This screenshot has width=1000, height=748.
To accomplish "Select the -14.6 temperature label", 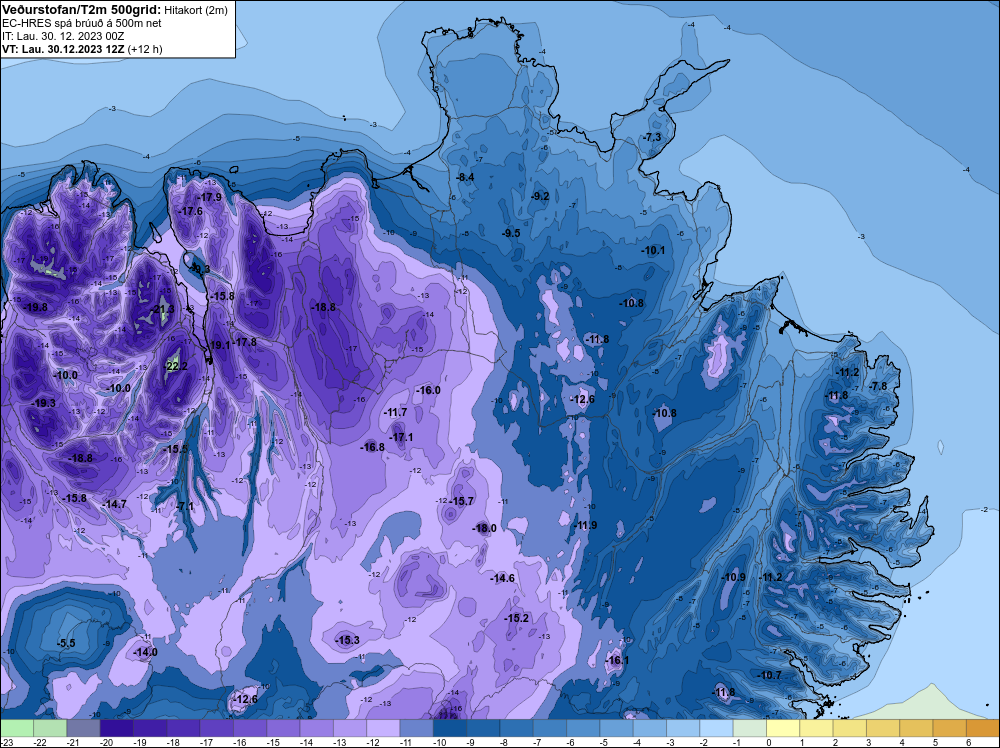I will (x=502, y=578).
